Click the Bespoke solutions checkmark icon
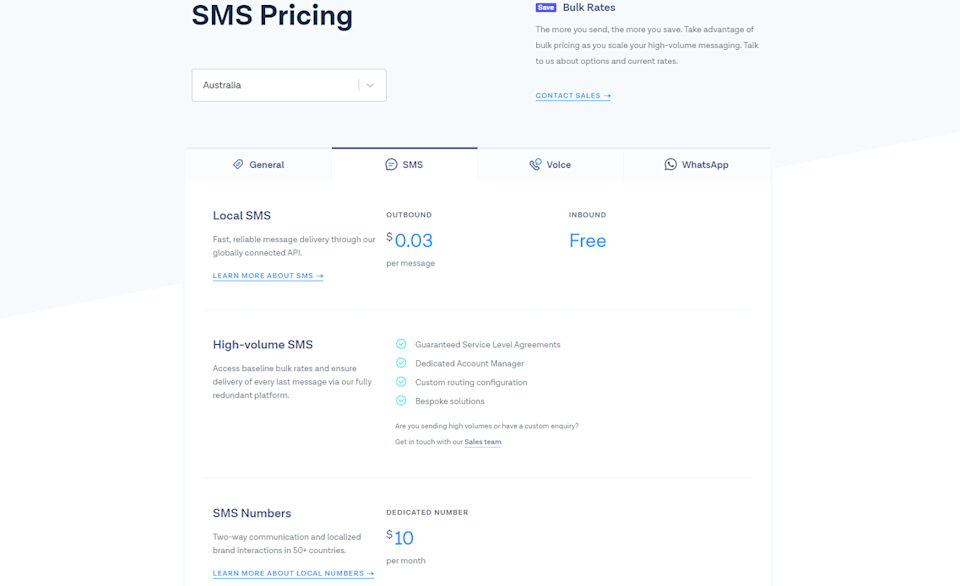The height and width of the screenshot is (586, 960). point(401,401)
